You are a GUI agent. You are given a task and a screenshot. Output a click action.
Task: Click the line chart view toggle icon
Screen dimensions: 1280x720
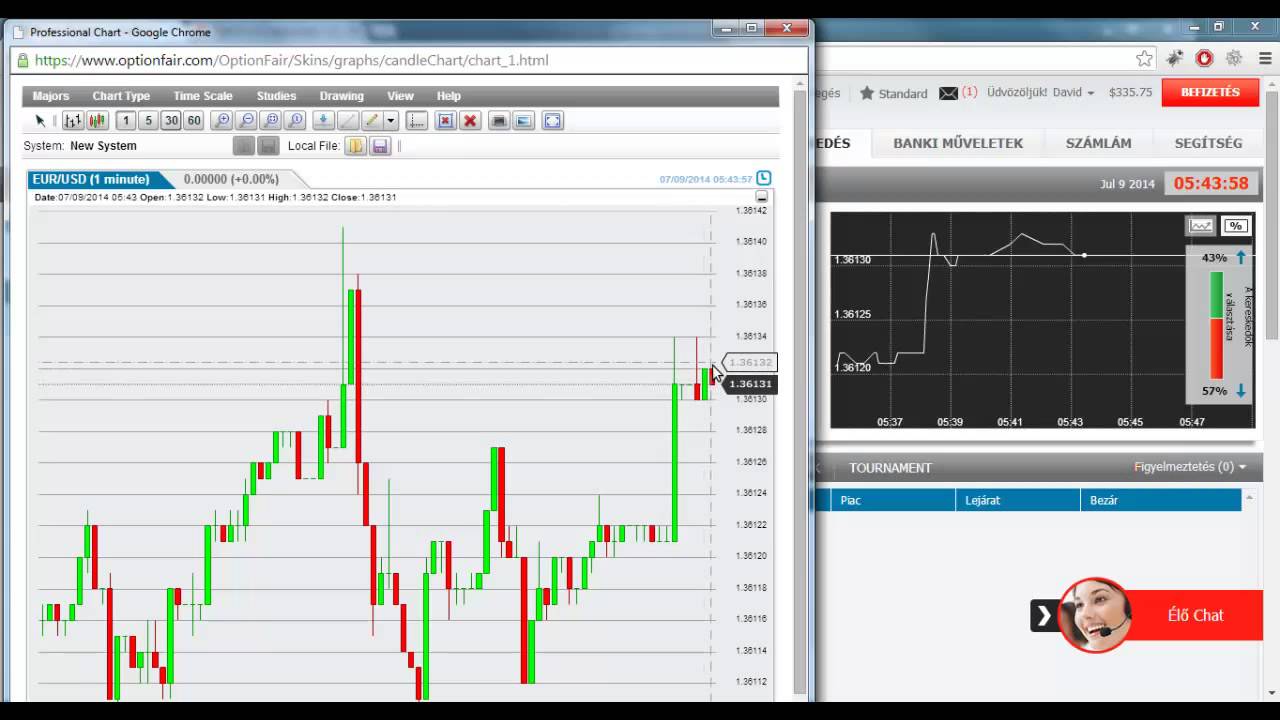[x=1201, y=226]
